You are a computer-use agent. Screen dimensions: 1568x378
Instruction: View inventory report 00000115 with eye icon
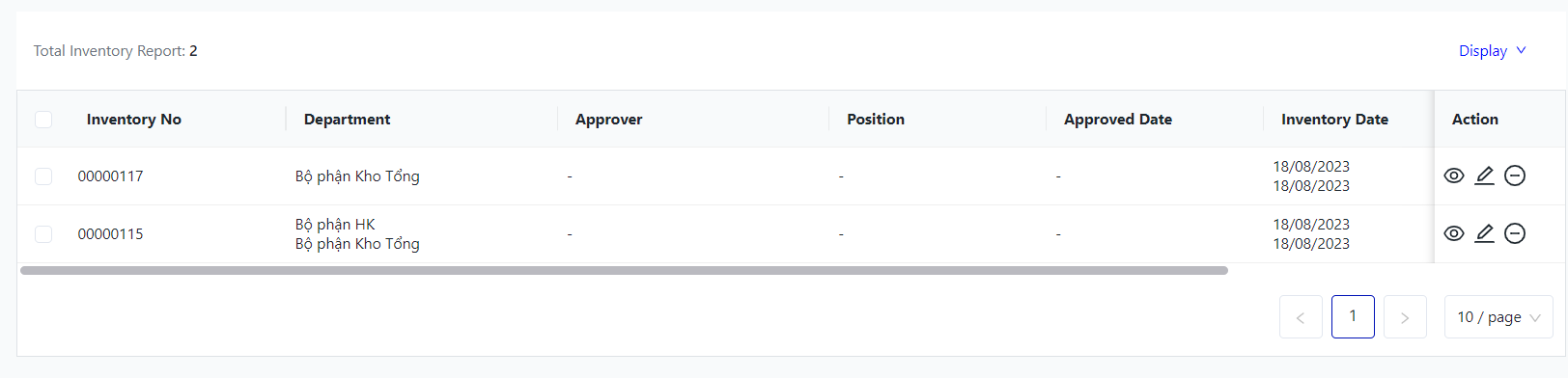pyautogui.click(x=1453, y=233)
